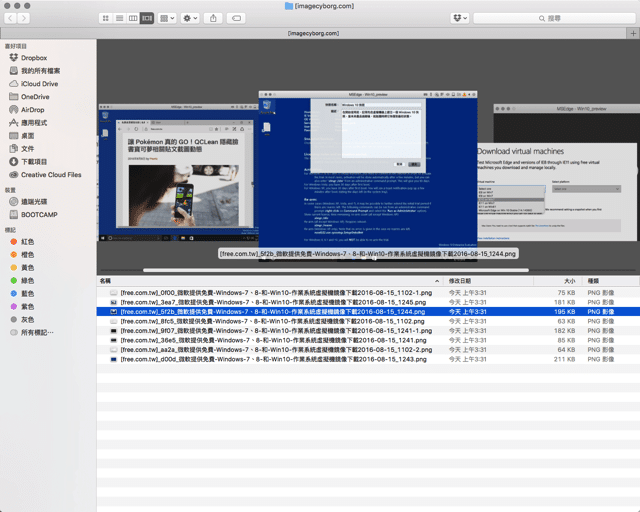The image size is (640, 512).
Task: Go back with the back arrow
Action: pyautogui.click(x=11, y=18)
